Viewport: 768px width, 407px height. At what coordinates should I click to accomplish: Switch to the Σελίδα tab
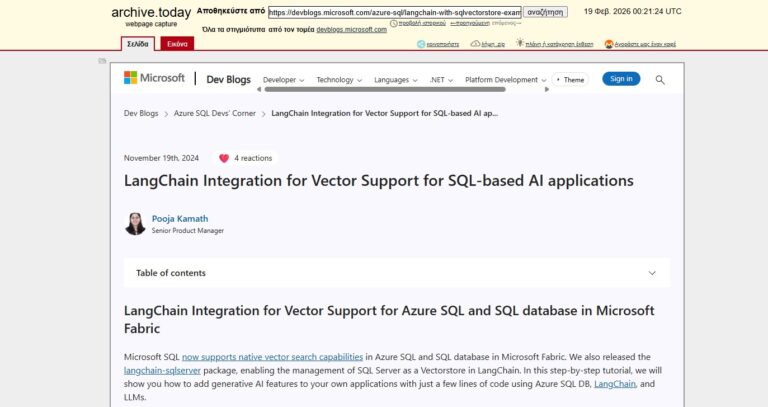click(x=137, y=44)
